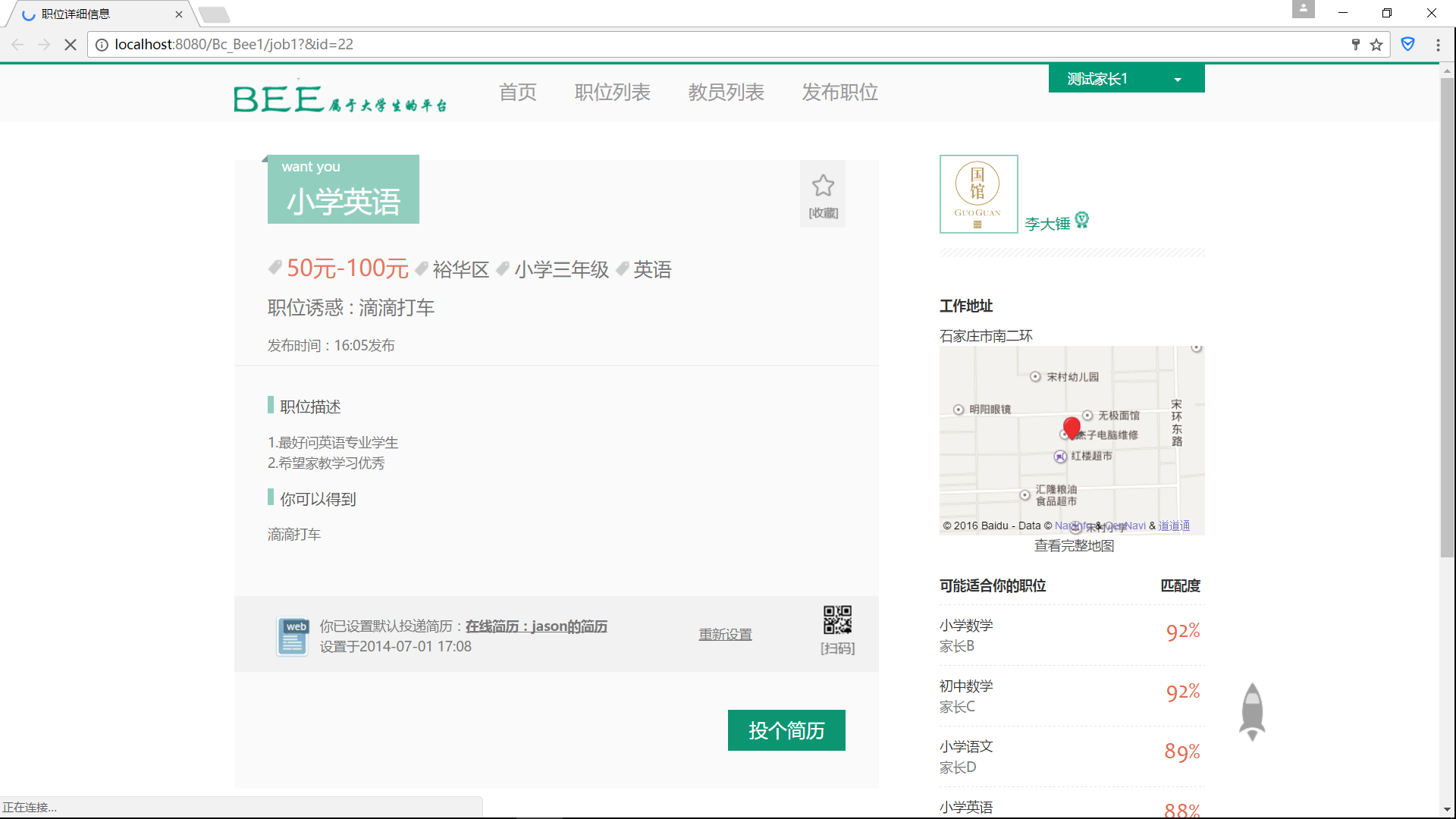Click the star favorite (收藏) icon

(x=823, y=186)
